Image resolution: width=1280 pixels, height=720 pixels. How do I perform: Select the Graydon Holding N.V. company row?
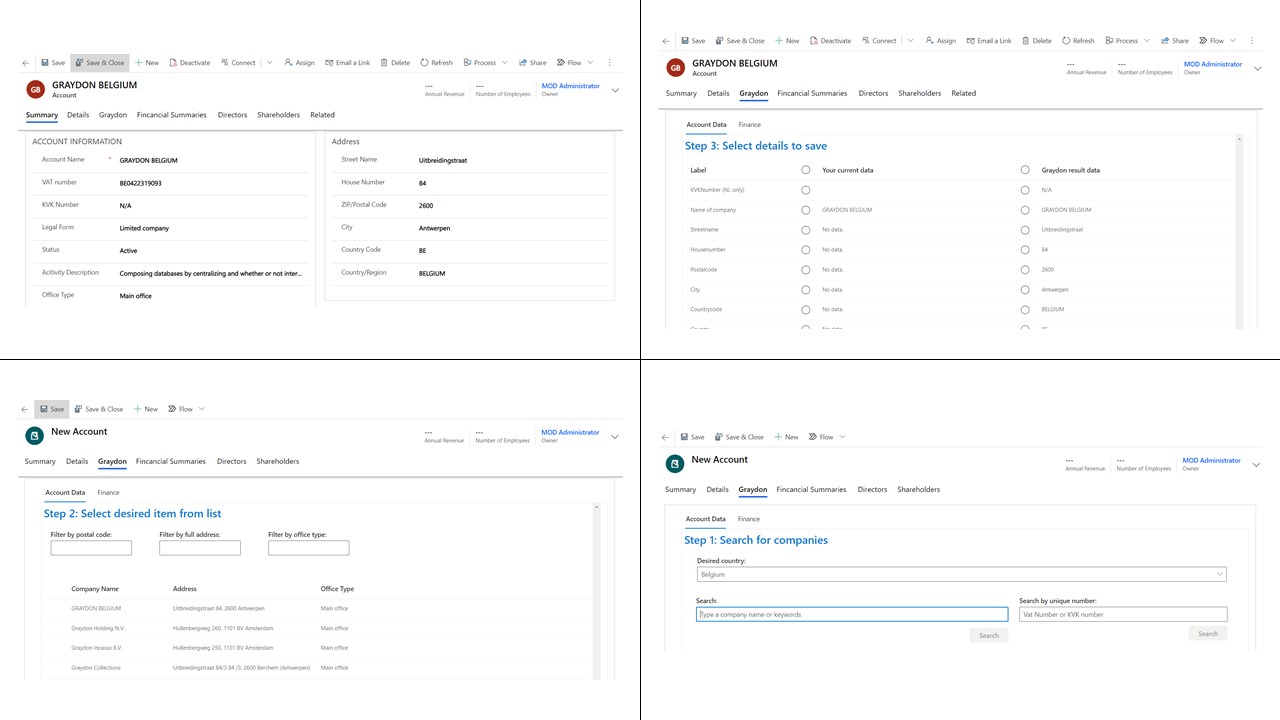316,628
